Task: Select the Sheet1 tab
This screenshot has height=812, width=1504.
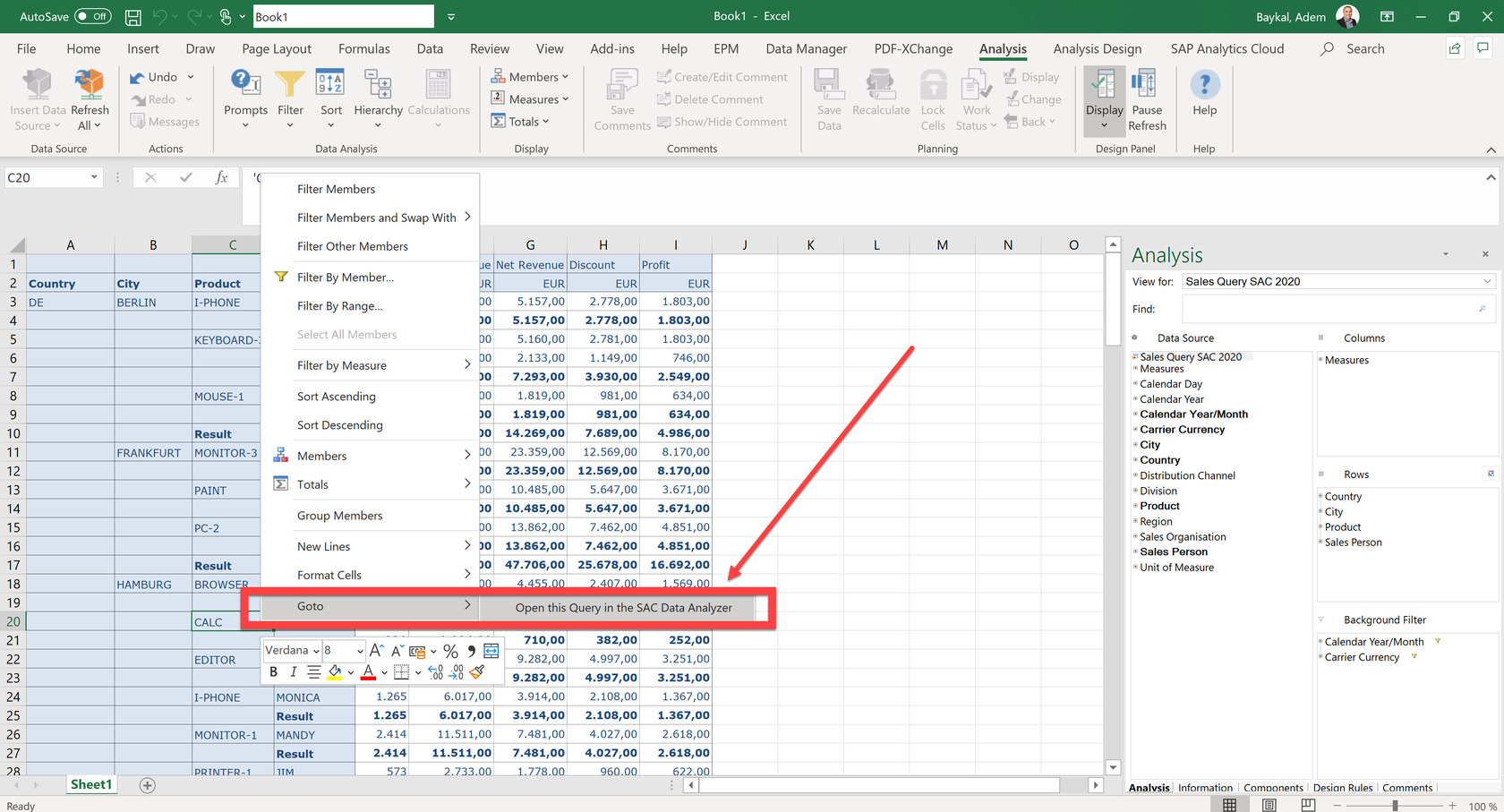Action: (x=91, y=784)
